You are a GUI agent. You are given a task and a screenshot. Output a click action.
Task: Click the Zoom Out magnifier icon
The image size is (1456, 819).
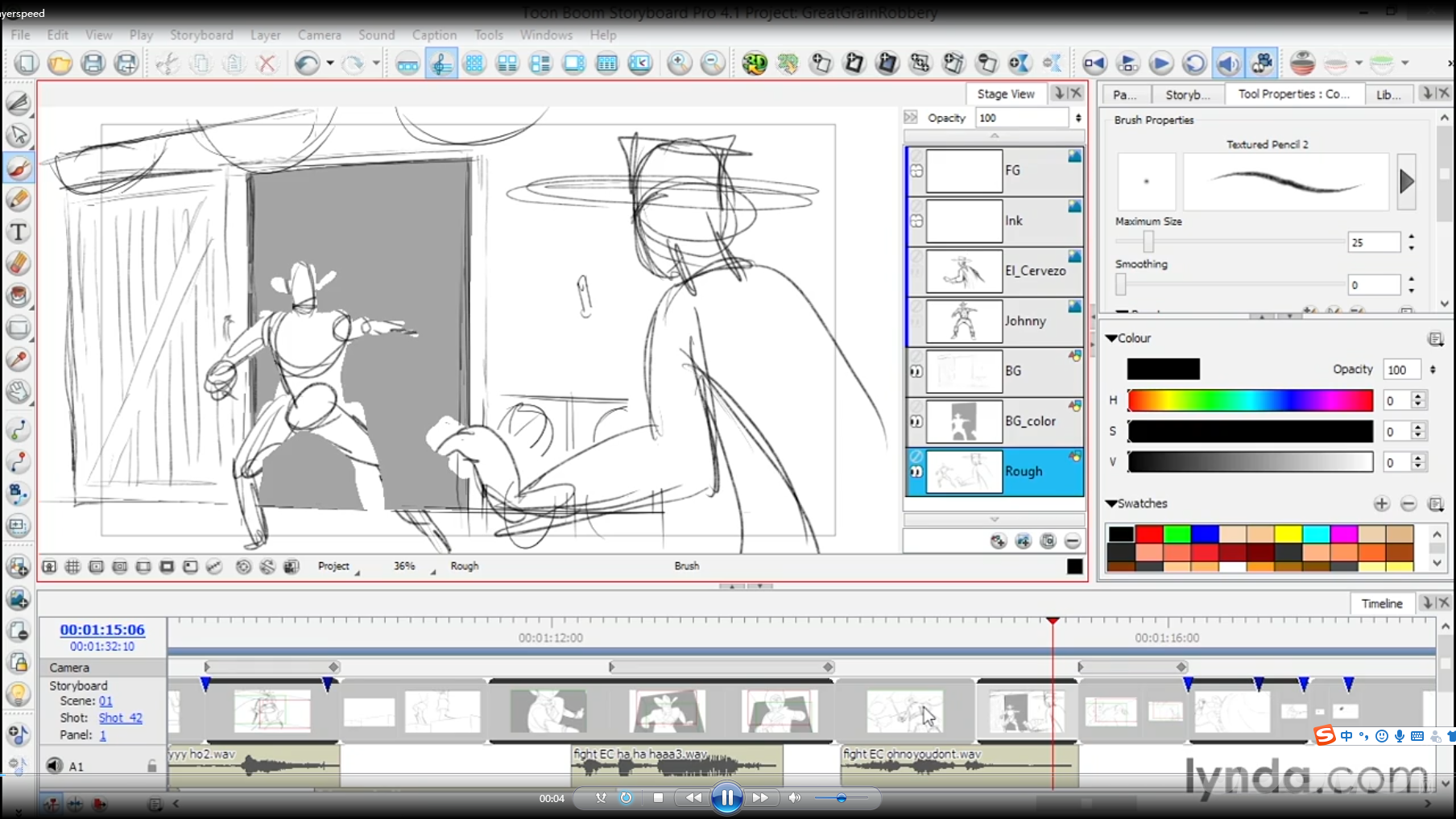713,63
